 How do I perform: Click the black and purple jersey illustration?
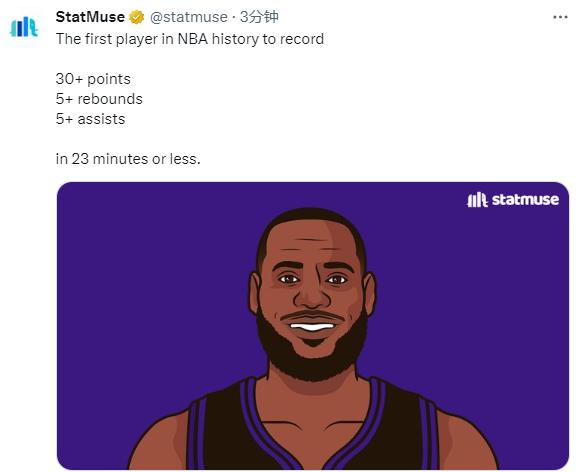pyautogui.click(x=313, y=428)
